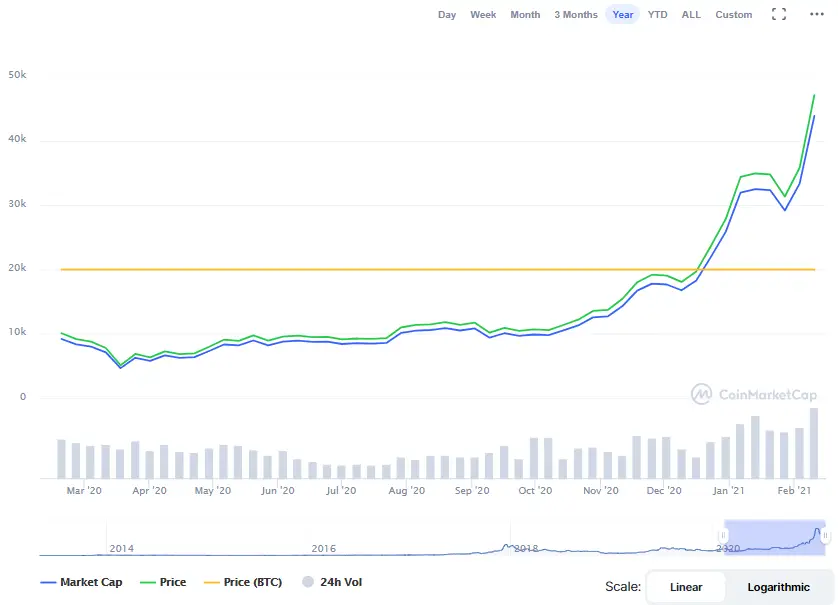Click the Nov '20 x-axis label
The width and height of the screenshot is (838, 605).
point(601,490)
